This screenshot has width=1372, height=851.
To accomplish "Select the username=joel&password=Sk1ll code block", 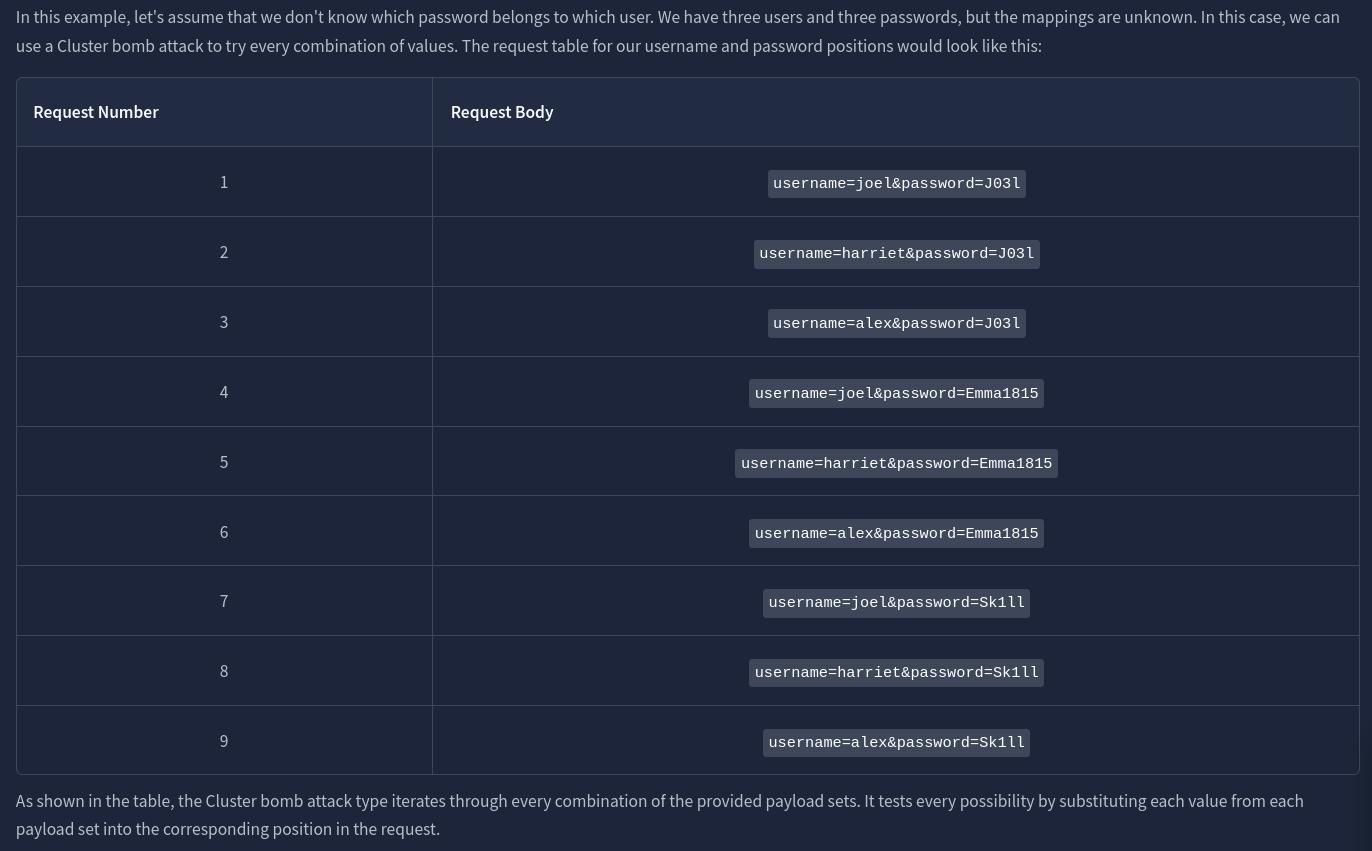I will pyautogui.click(x=896, y=603).
